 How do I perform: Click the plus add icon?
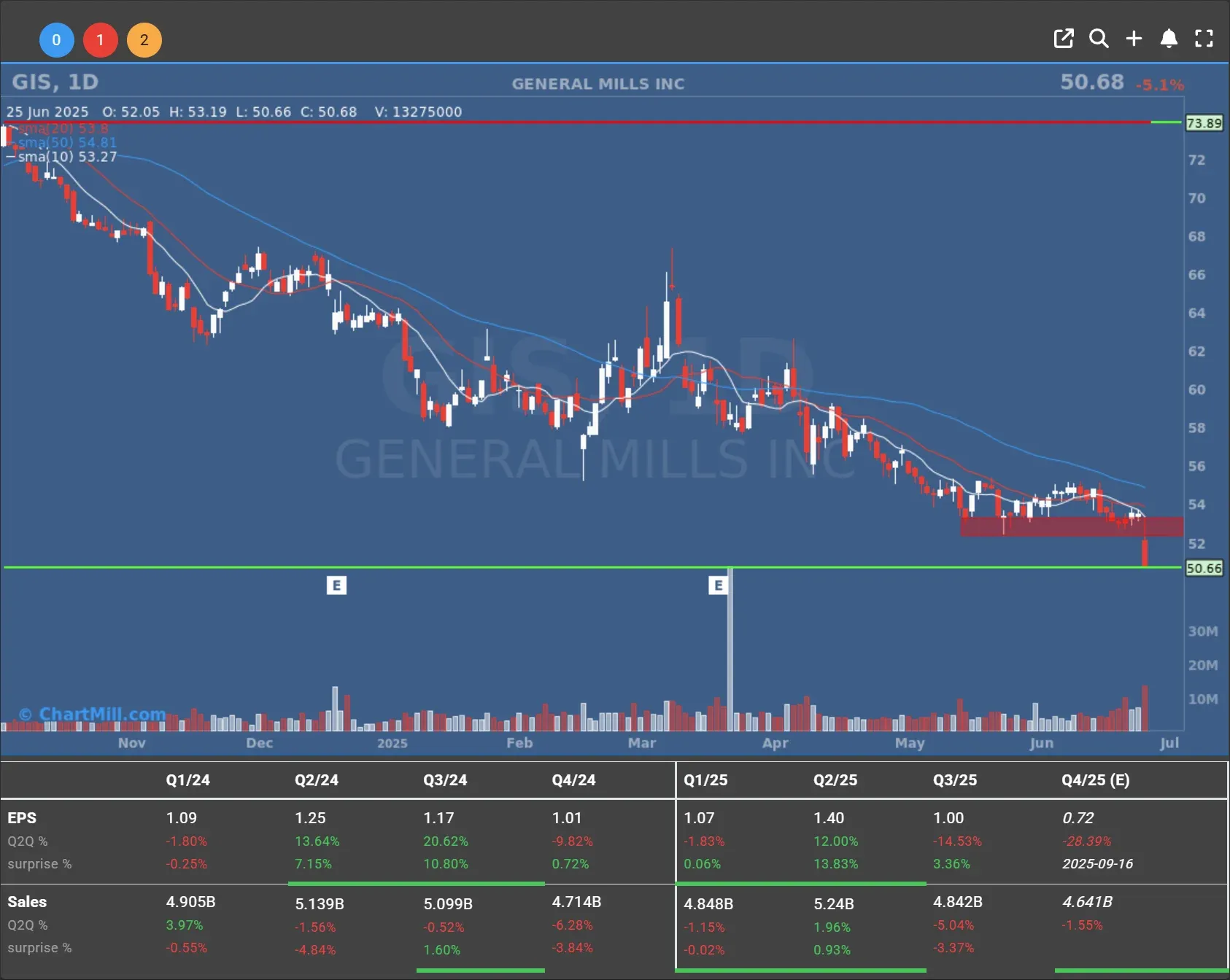pyautogui.click(x=1134, y=39)
